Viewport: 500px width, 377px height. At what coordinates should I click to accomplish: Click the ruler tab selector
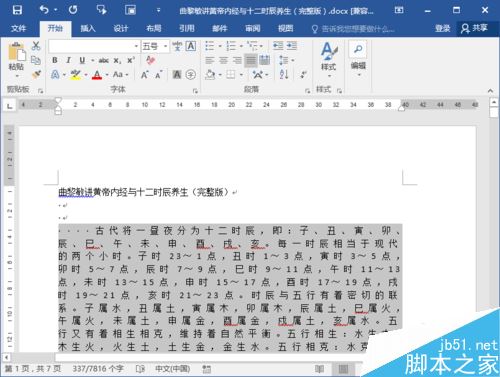pos(10,106)
